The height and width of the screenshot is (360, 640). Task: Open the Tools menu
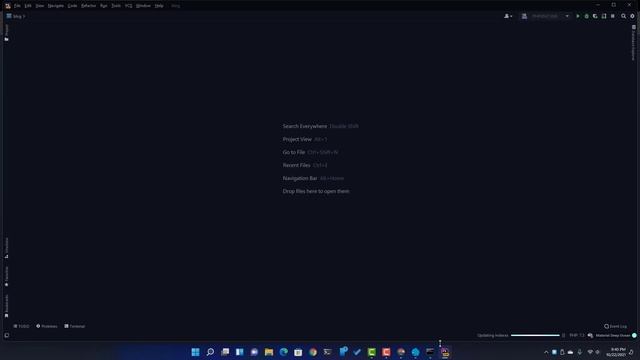click(116, 6)
